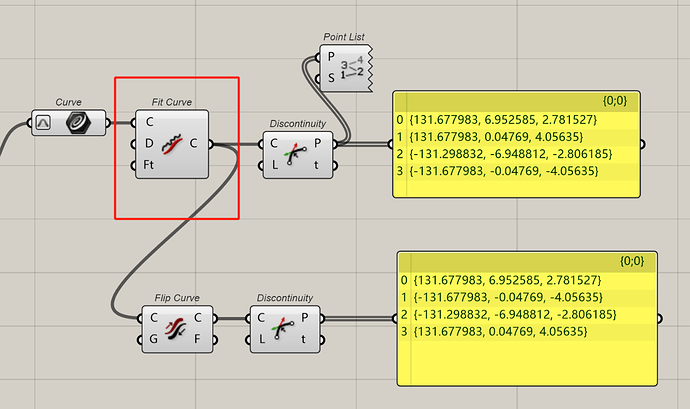Click the small square icon on Curve parameter
The height and width of the screenshot is (409, 690).
pyautogui.click(x=44, y=123)
